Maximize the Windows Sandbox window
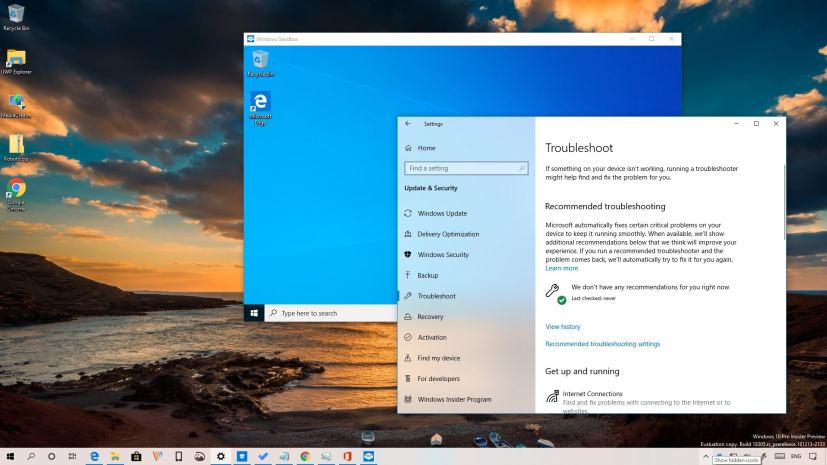The image size is (827, 465). (651, 38)
